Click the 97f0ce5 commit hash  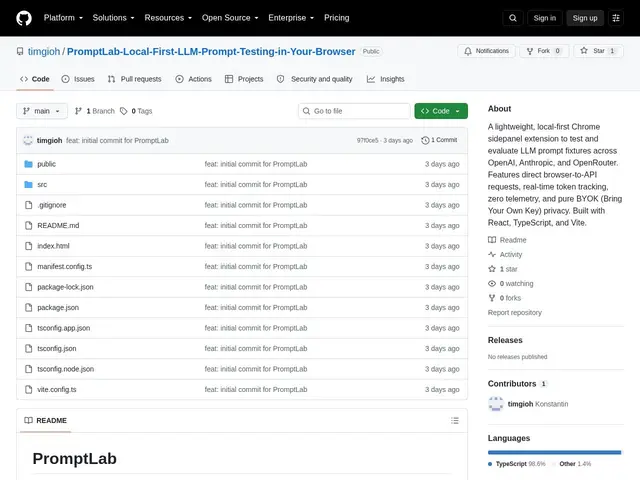point(367,140)
